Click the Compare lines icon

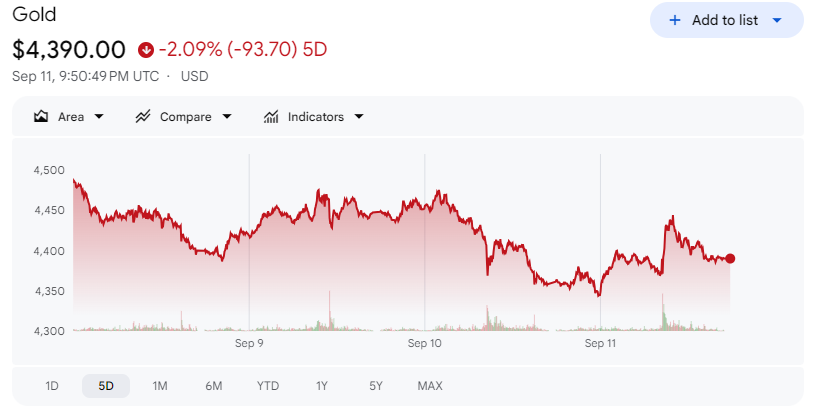point(143,117)
